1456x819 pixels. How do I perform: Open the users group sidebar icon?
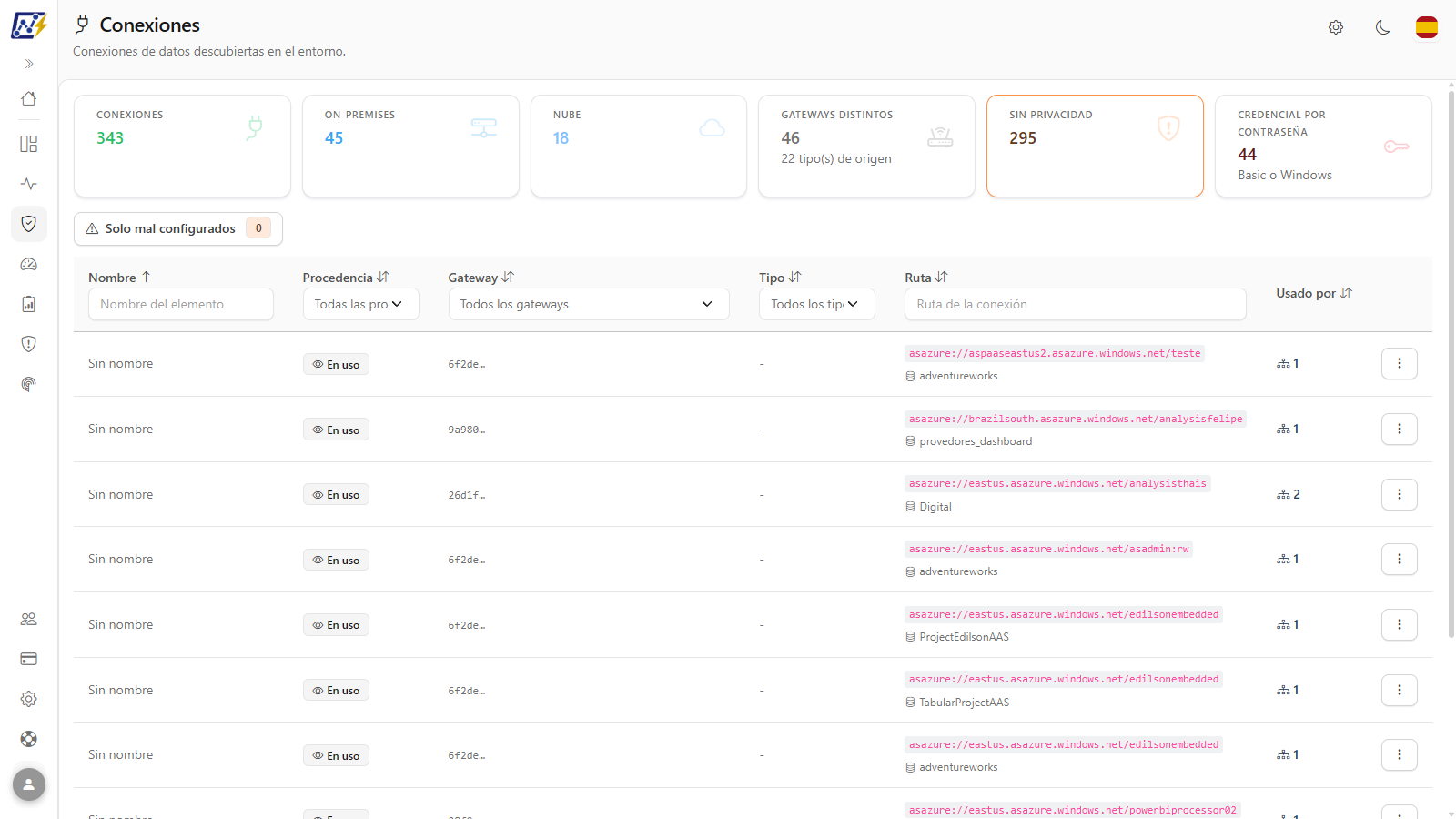pyautogui.click(x=29, y=619)
